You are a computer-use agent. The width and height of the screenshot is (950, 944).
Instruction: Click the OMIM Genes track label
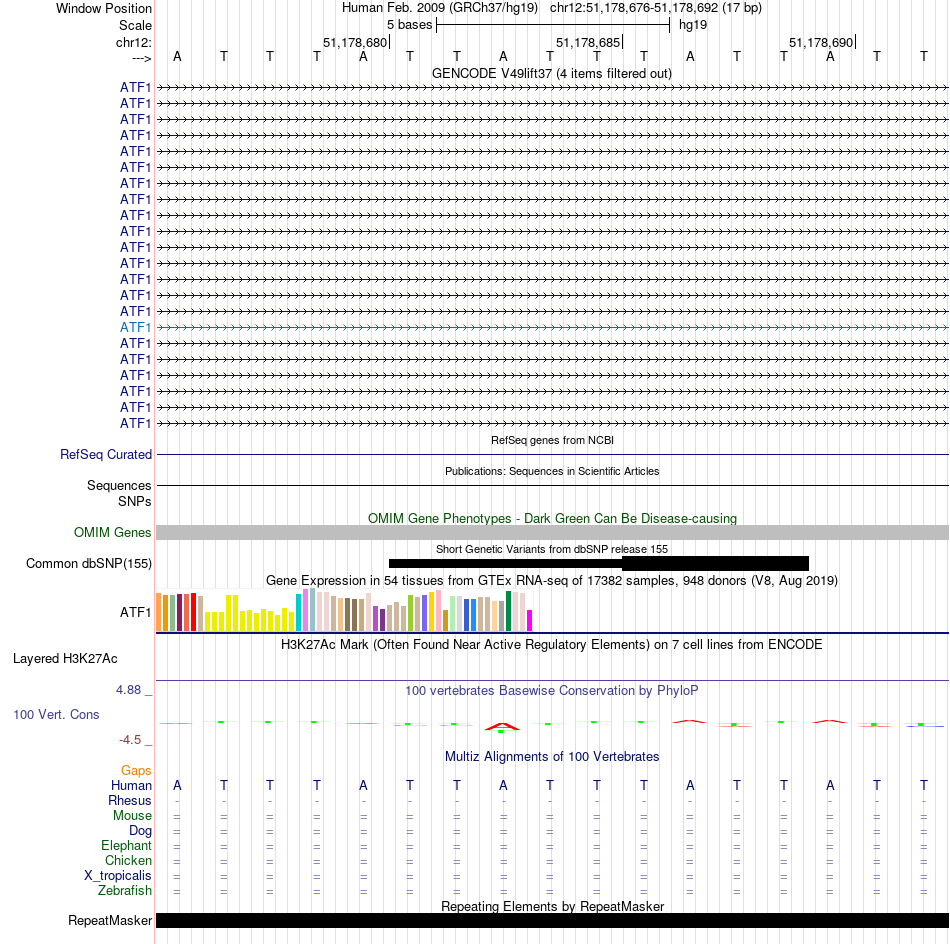click(113, 532)
